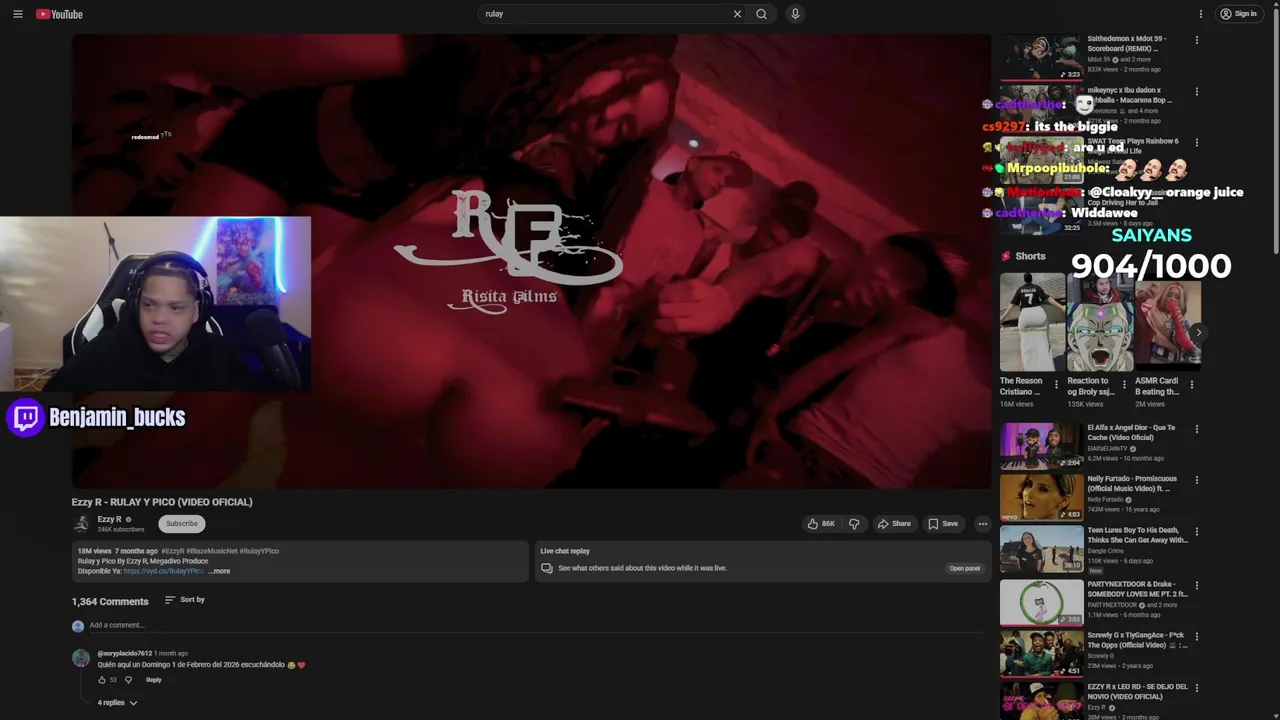Open 'ASMR Cardi B eating' short
Image resolution: width=1280 pixels, height=720 pixels.
click(1168, 321)
